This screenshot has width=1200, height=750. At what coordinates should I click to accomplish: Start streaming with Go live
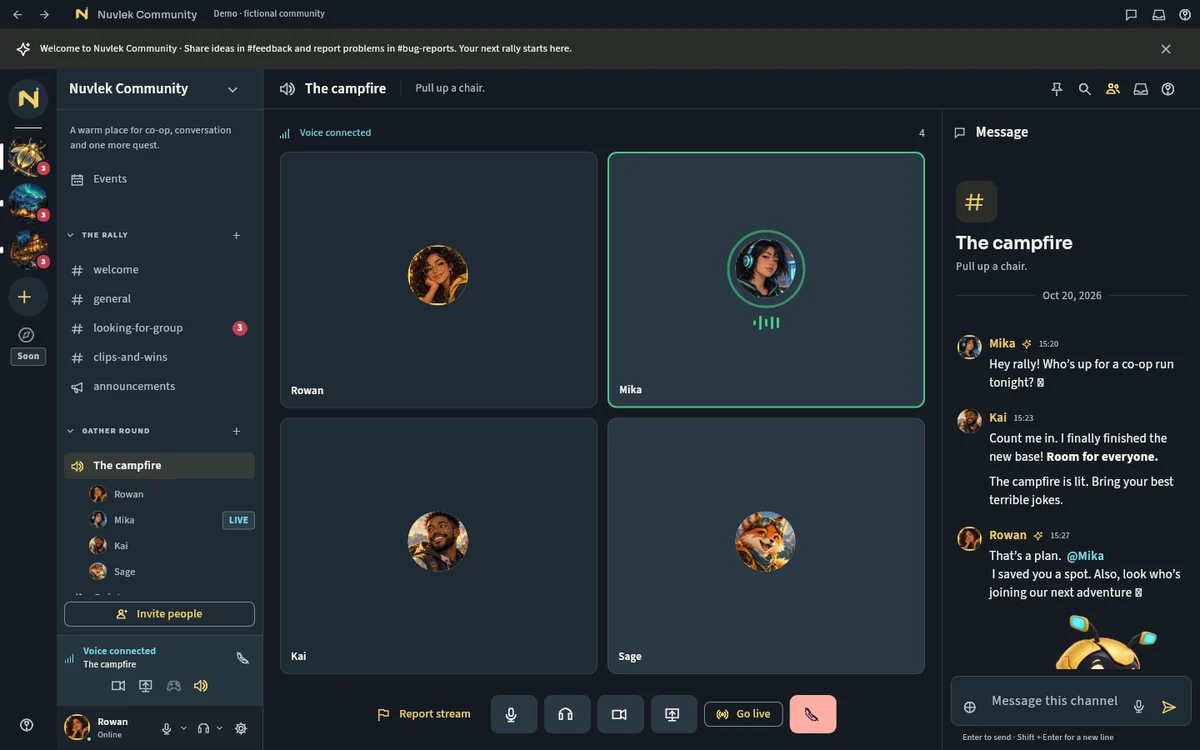[x=744, y=714]
